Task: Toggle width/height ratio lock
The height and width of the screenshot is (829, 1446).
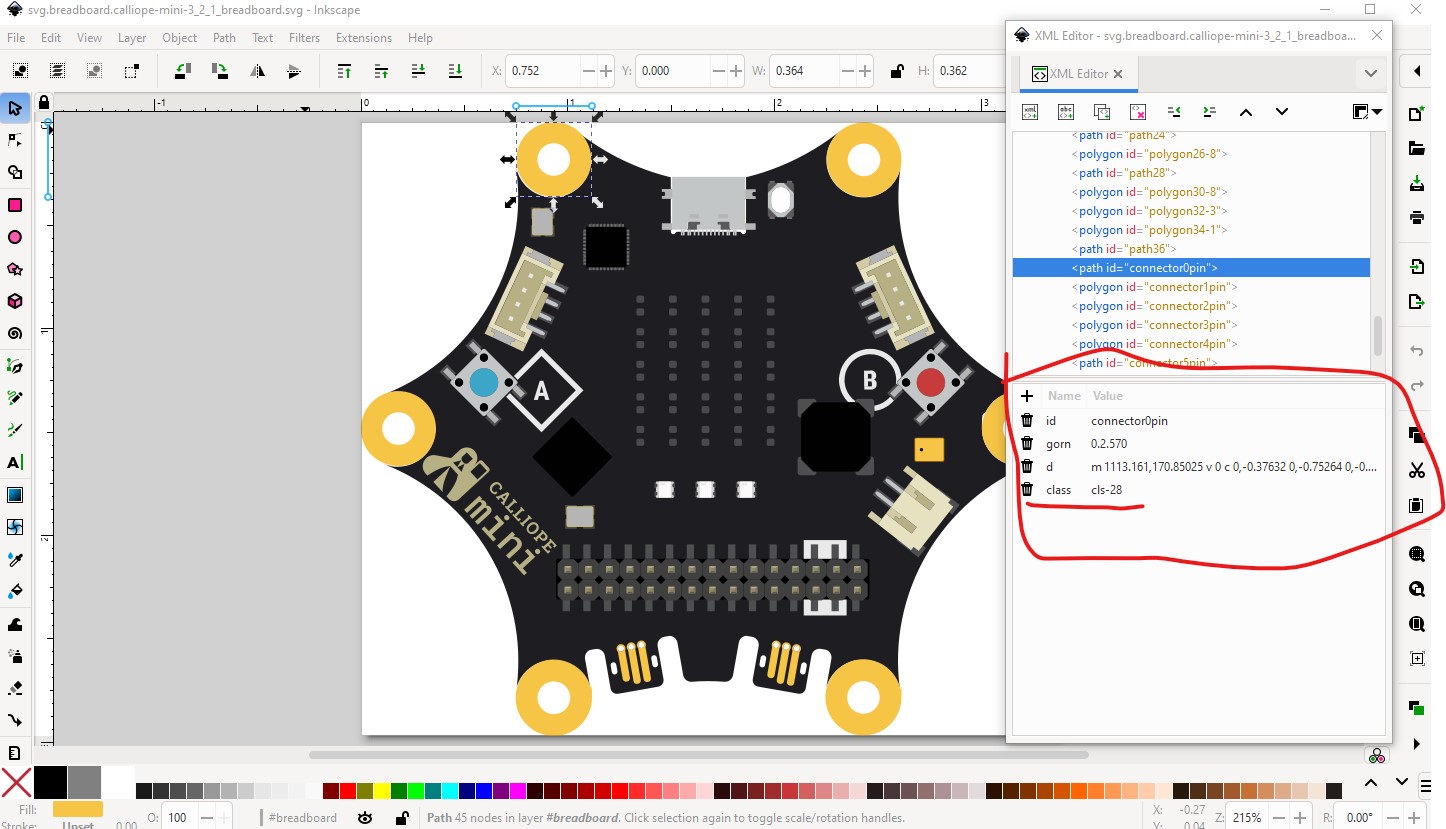Action: tap(896, 71)
